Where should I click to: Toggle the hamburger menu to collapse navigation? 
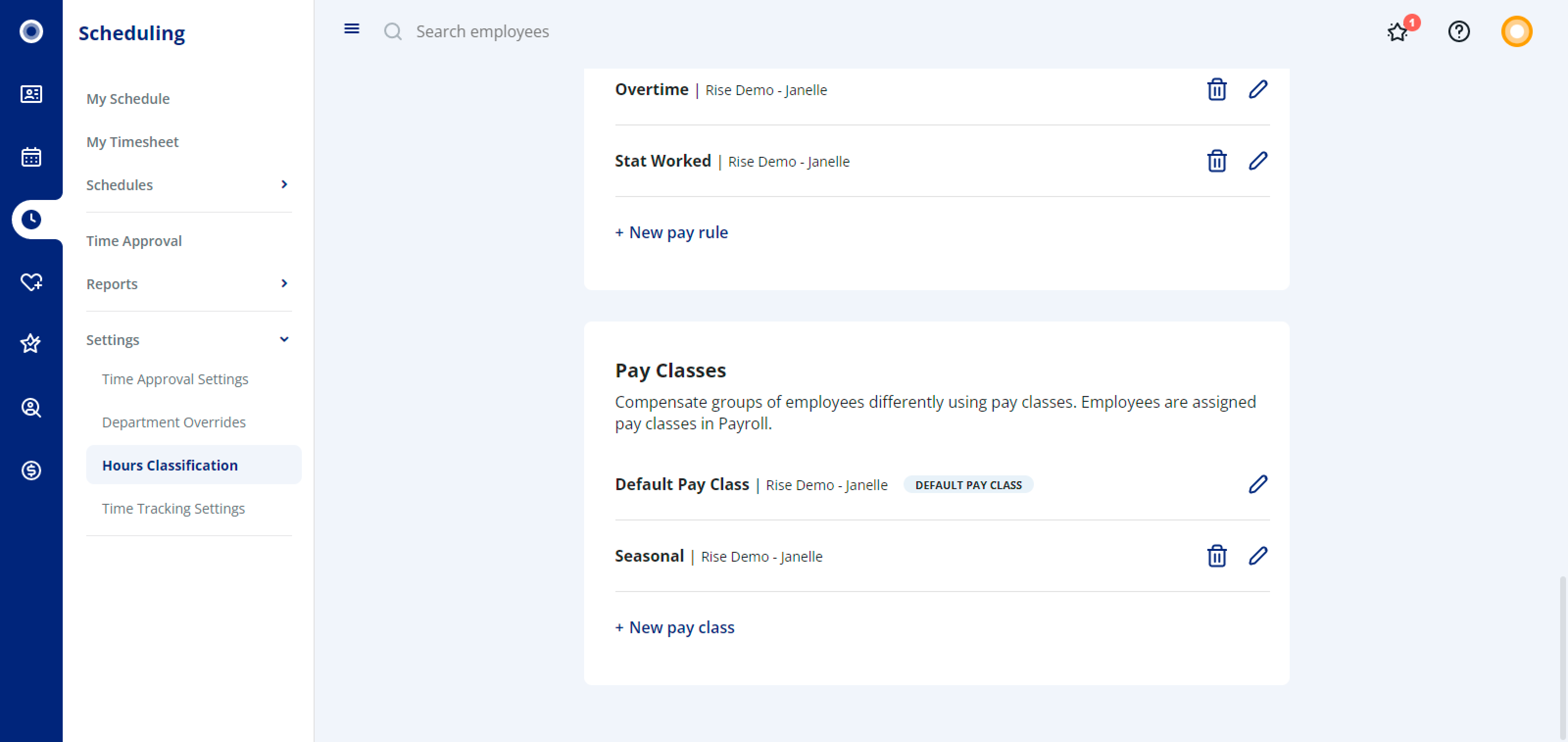pos(351,28)
